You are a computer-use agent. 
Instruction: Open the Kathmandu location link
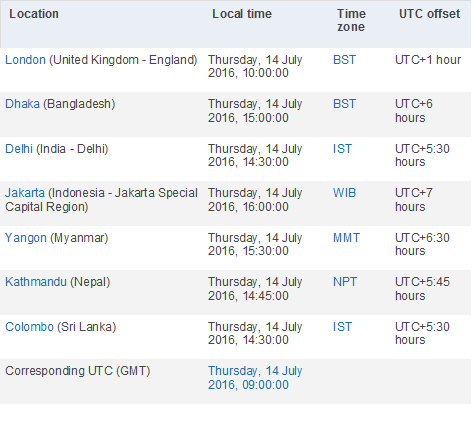coord(36,282)
